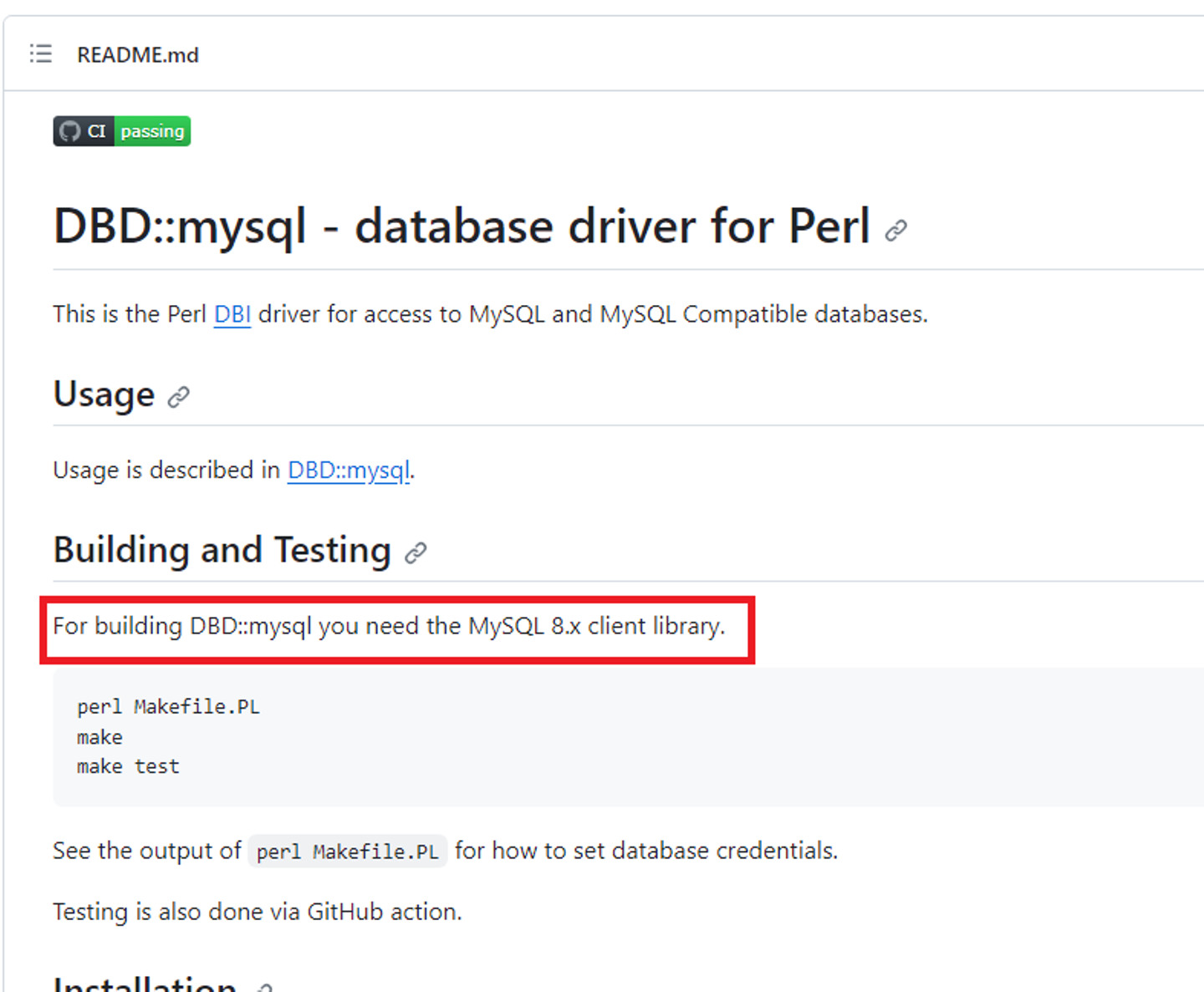Click anchor icon beside Installation heading
1204x992 pixels.
pyautogui.click(x=263, y=988)
